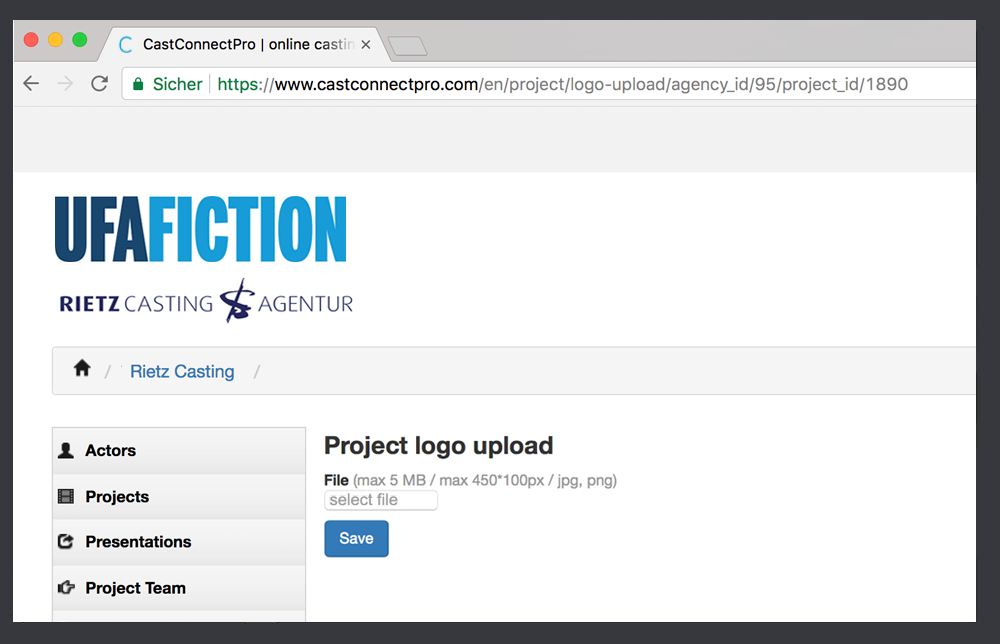The height and width of the screenshot is (644, 1000).
Task: Follow the Rietz Casting breadcrumb link
Action: (182, 371)
